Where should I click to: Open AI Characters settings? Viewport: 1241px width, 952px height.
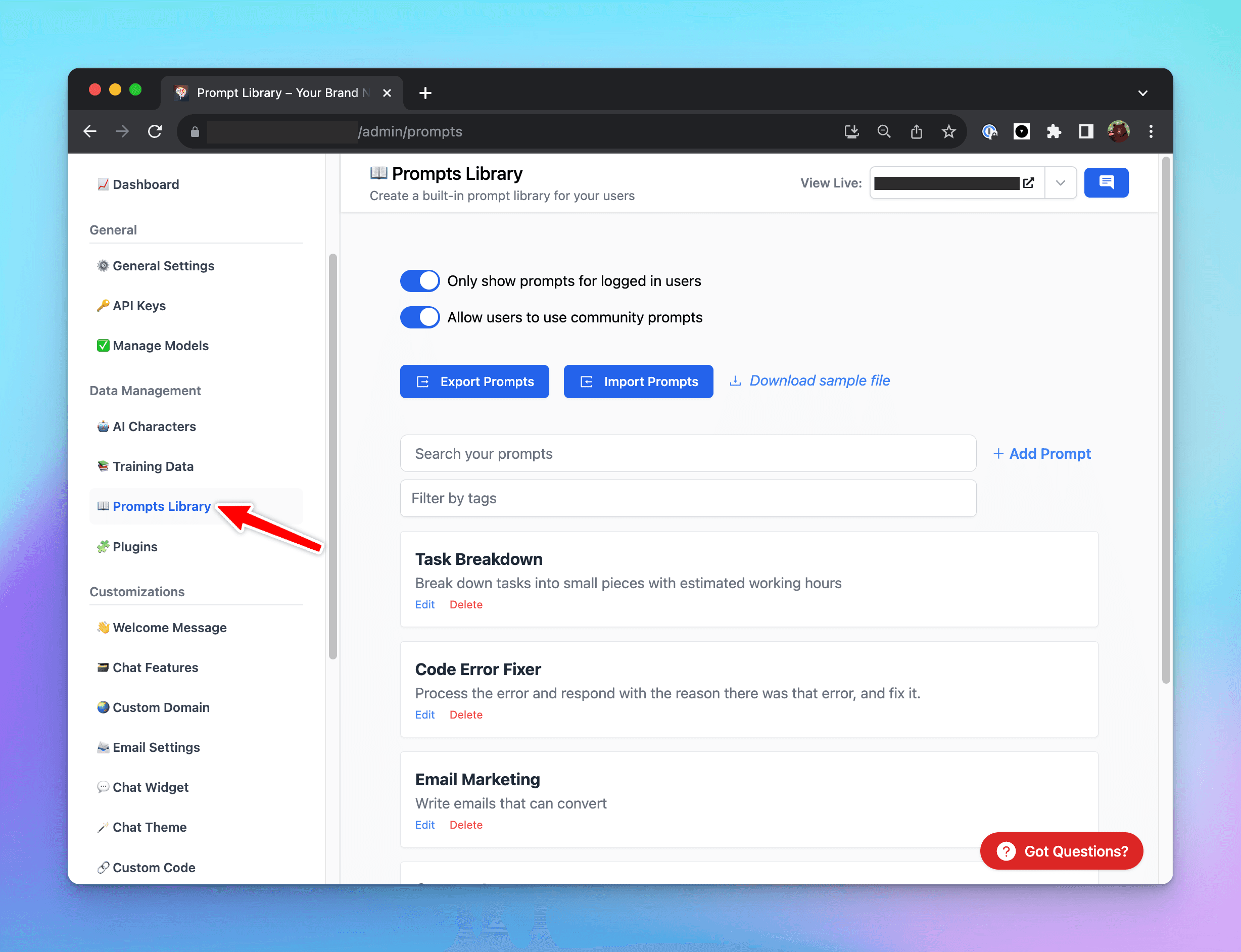tap(154, 426)
